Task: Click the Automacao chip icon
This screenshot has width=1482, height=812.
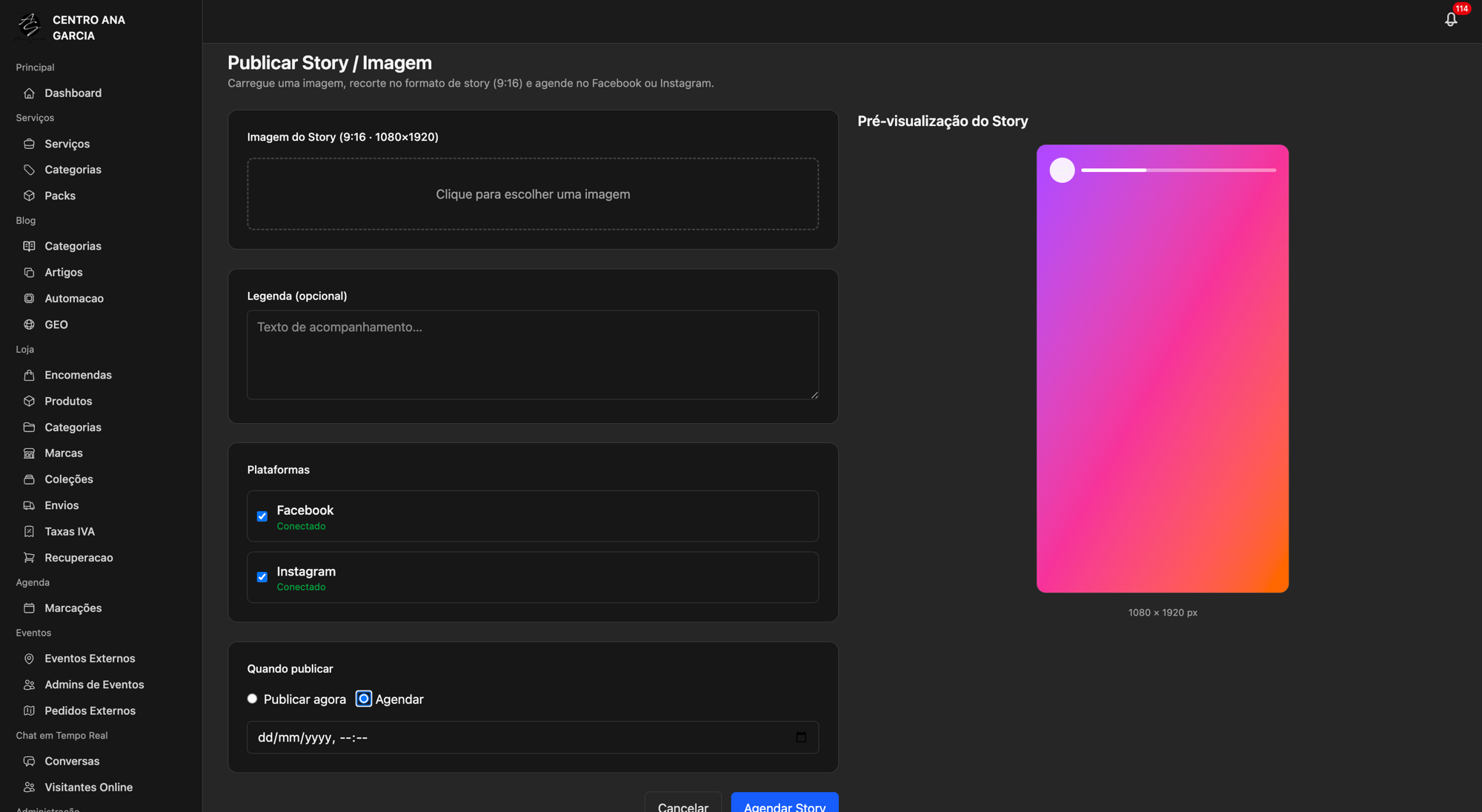Action: click(29, 299)
